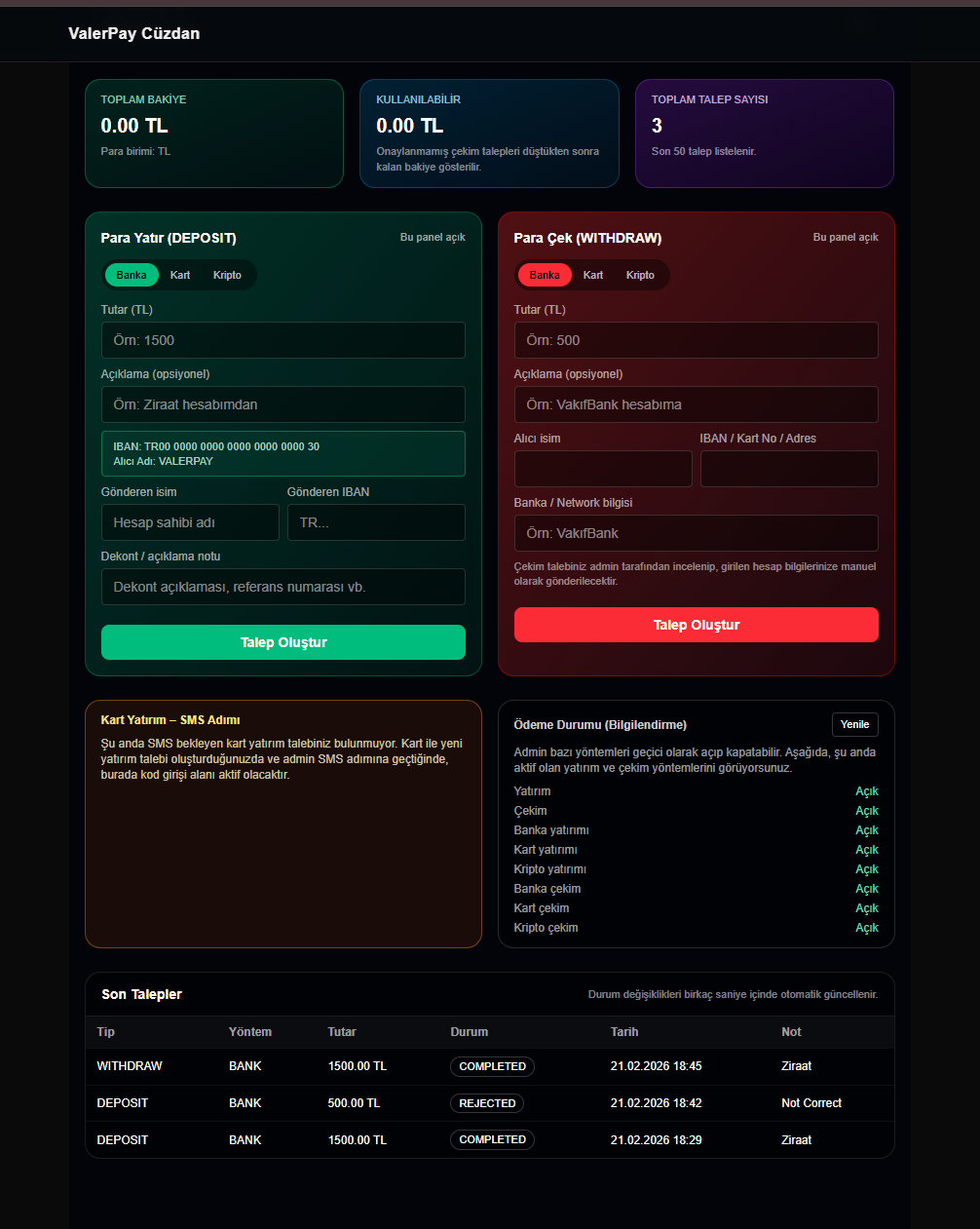Image resolution: width=980 pixels, height=1229 pixels.
Task: Click the VALERPAY IBAN info box
Action: tap(283, 453)
